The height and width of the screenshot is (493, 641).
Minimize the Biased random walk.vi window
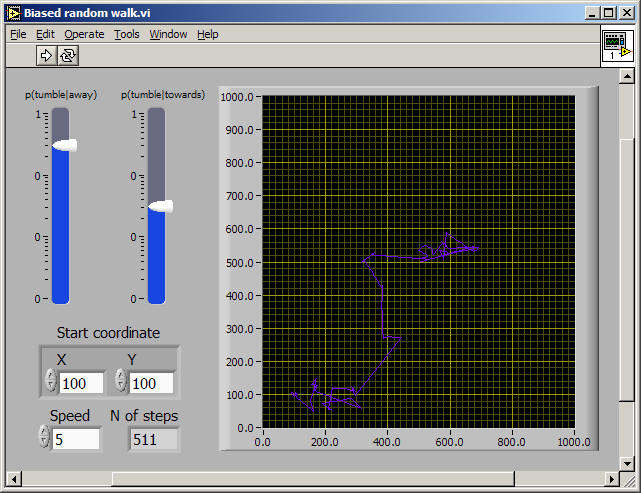[x=592, y=13]
